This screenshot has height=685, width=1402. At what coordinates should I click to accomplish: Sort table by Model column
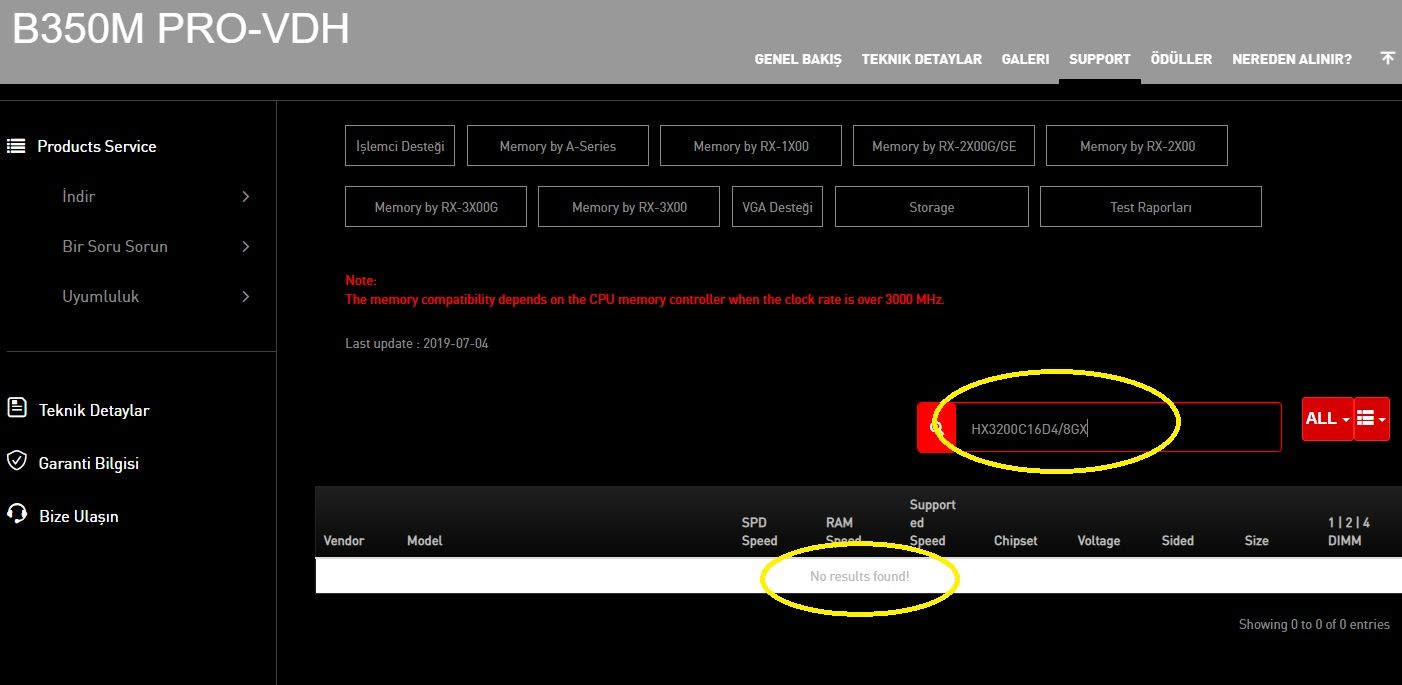pyautogui.click(x=425, y=541)
